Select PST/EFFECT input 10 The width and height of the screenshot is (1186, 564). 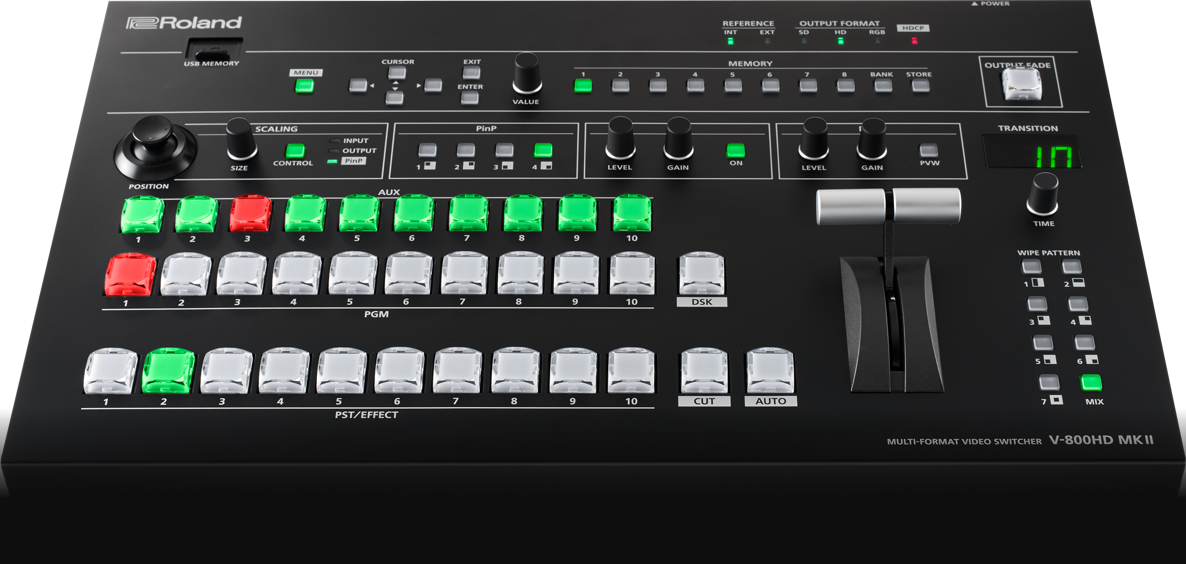631,370
